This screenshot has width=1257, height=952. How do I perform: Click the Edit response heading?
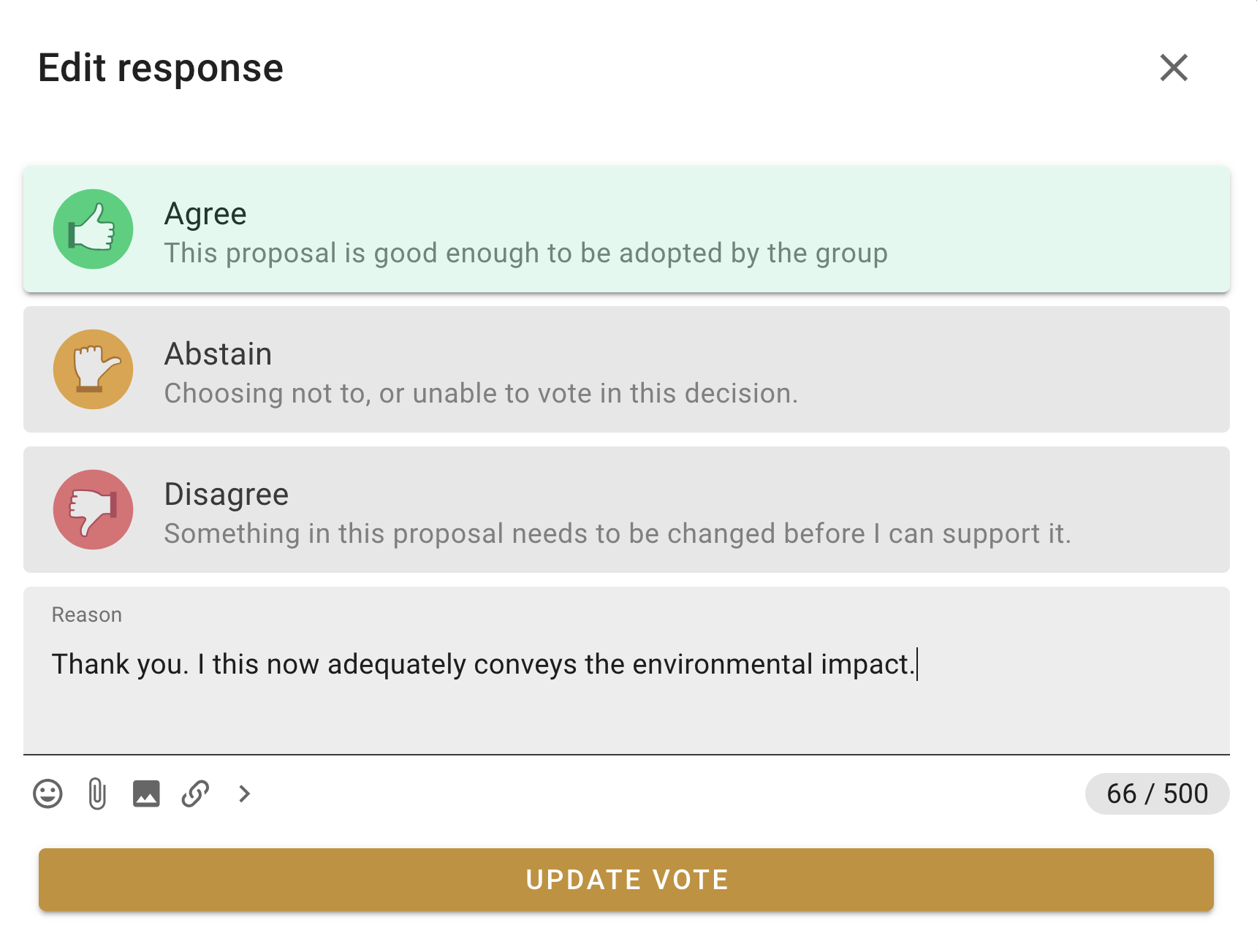click(x=161, y=68)
